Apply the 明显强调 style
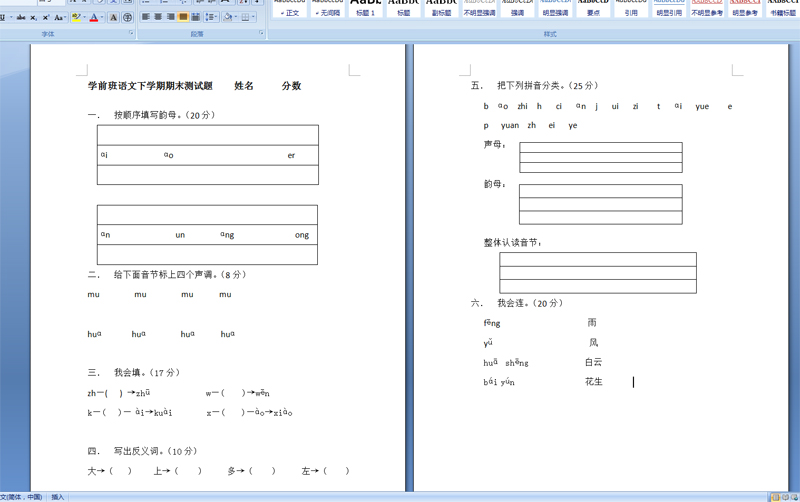The image size is (800, 502). click(555, 9)
